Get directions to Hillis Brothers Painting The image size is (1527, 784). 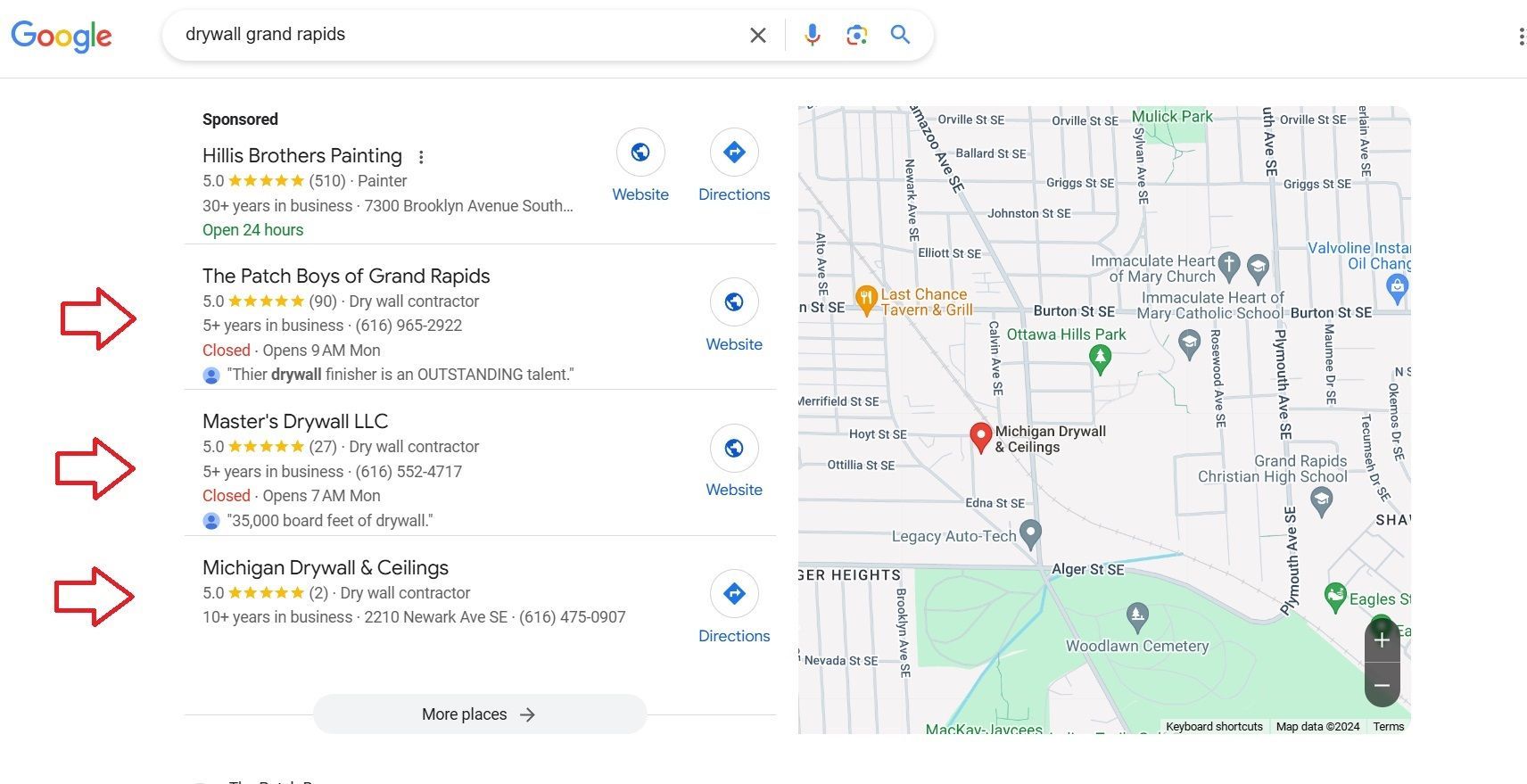click(734, 153)
